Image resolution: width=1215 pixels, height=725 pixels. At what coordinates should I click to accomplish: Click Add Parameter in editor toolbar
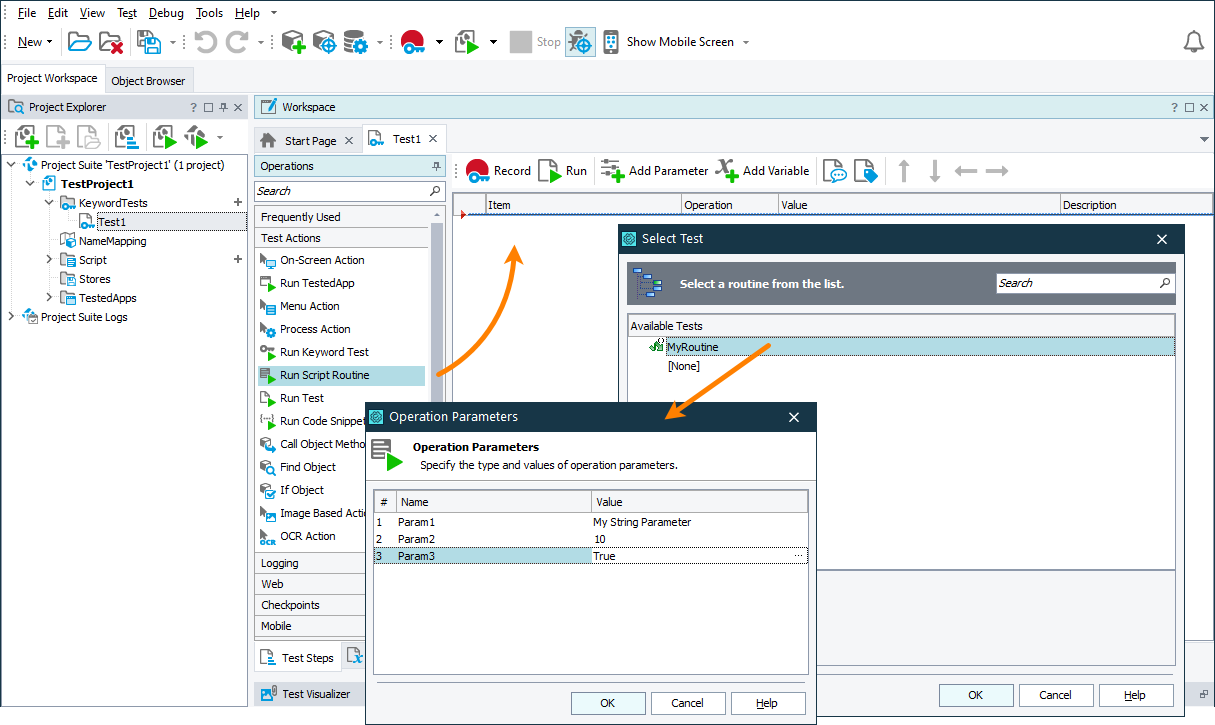pyautogui.click(x=654, y=171)
